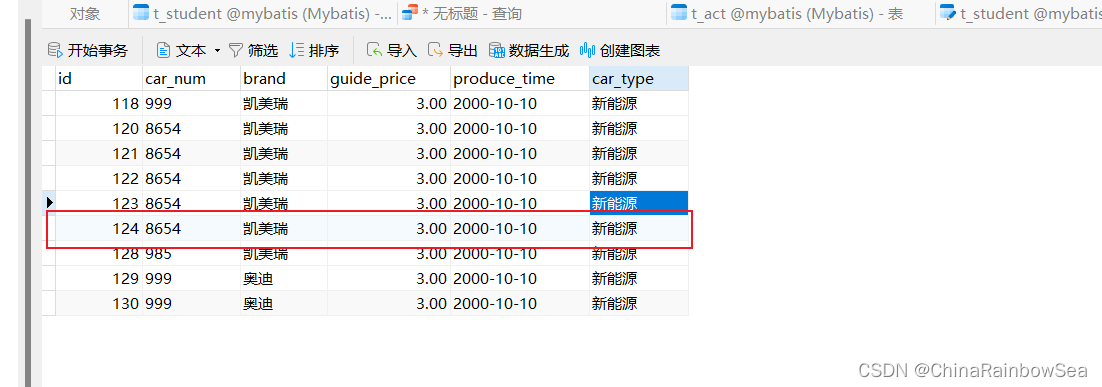Click the 创建图表 button label

pos(630,51)
